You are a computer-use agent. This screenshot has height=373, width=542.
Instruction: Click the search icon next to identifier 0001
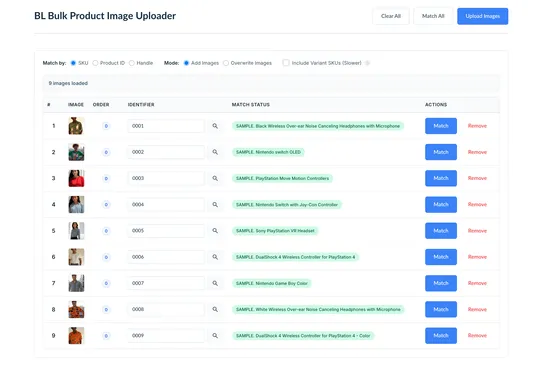(215, 126)
